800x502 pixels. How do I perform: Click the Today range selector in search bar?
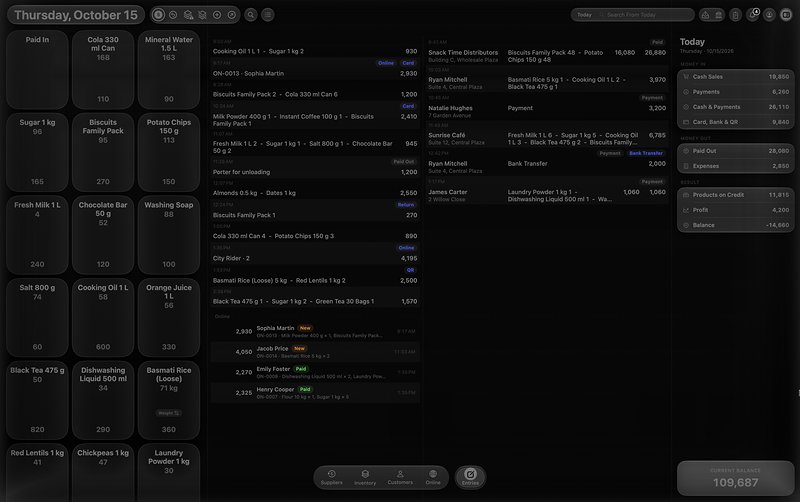click(x=585, y=15)
